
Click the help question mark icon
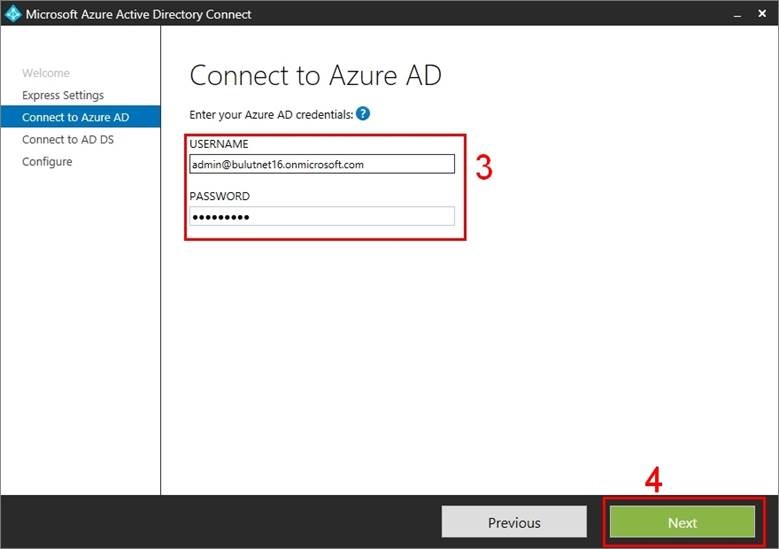(x=363, y=114)
